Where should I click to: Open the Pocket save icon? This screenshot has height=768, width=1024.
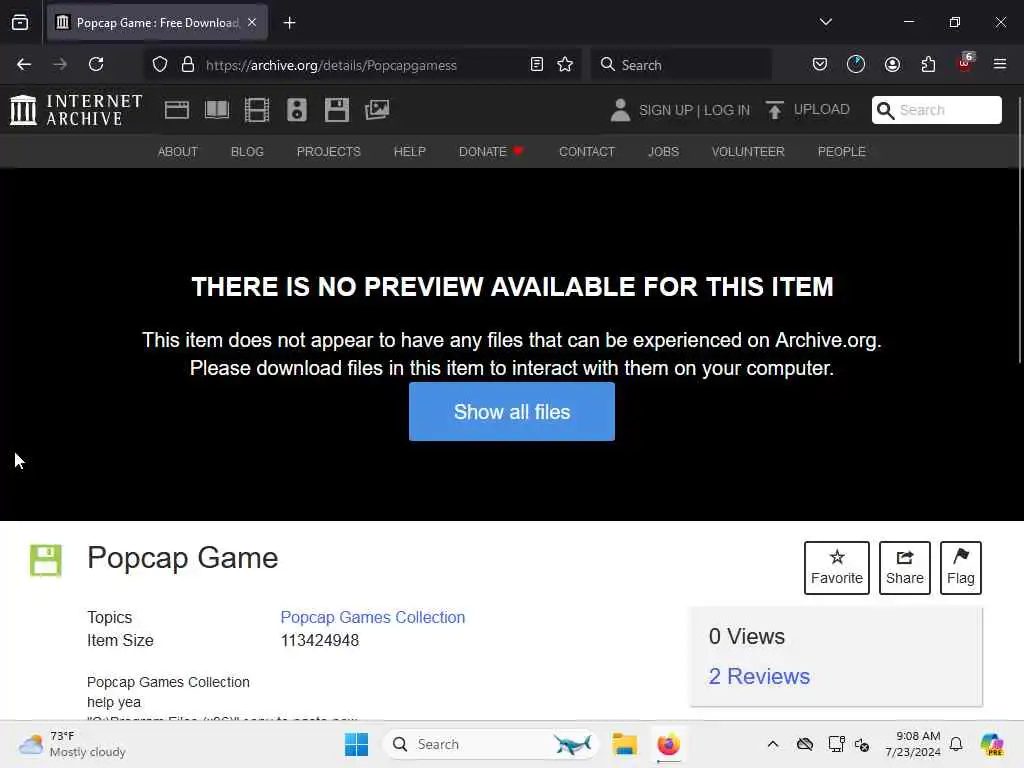(x=820, y=64)
